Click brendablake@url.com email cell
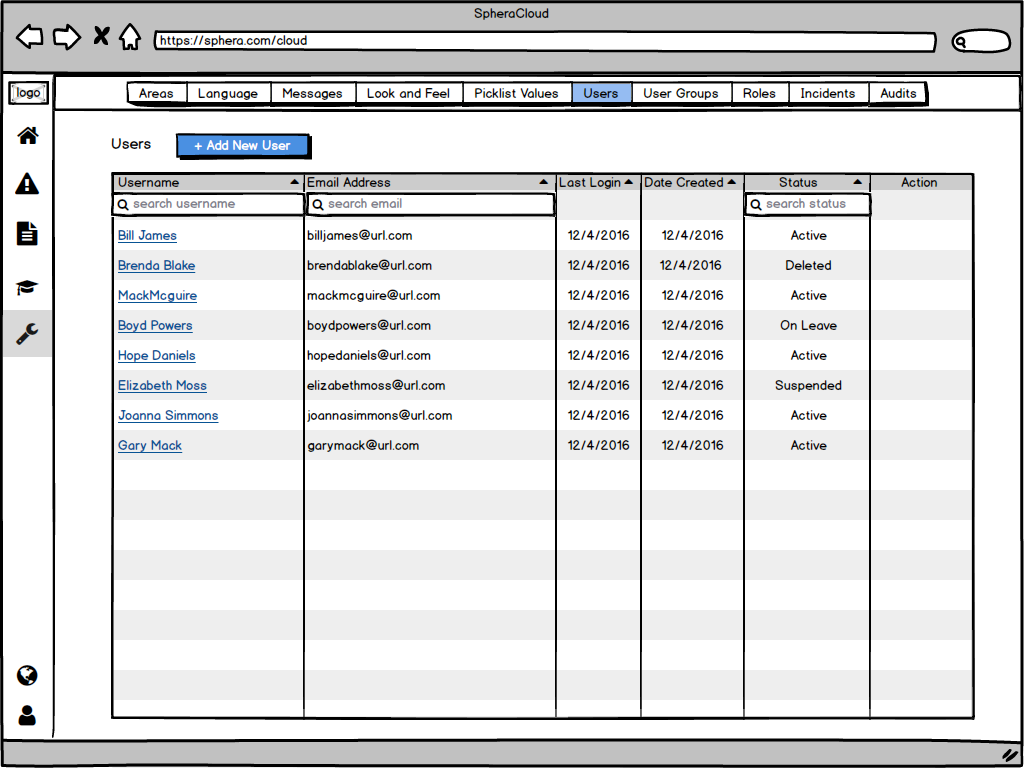This screenshot has width=1024, height=768. pos(370,266)
